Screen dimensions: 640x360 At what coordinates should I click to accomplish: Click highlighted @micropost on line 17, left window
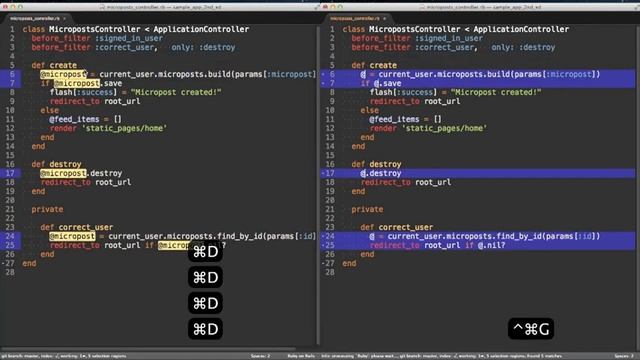[x=63, y=173]
